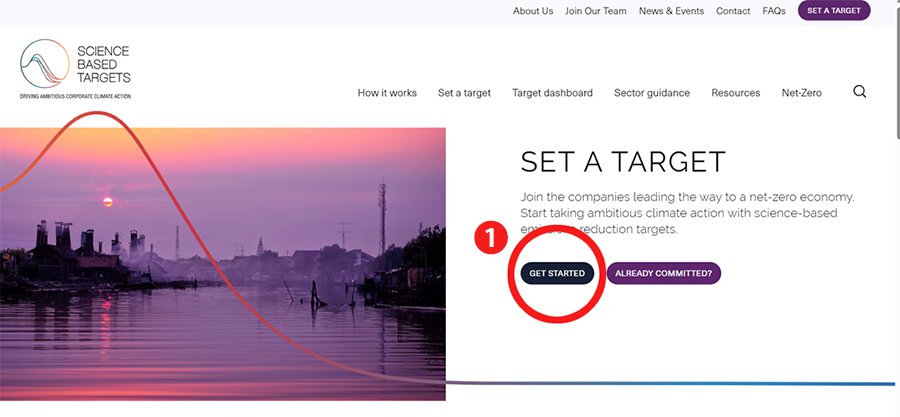This screenshot has width=900, height=417.
Task: Click the red numbered 1 marker
Action: coord(490,241)
